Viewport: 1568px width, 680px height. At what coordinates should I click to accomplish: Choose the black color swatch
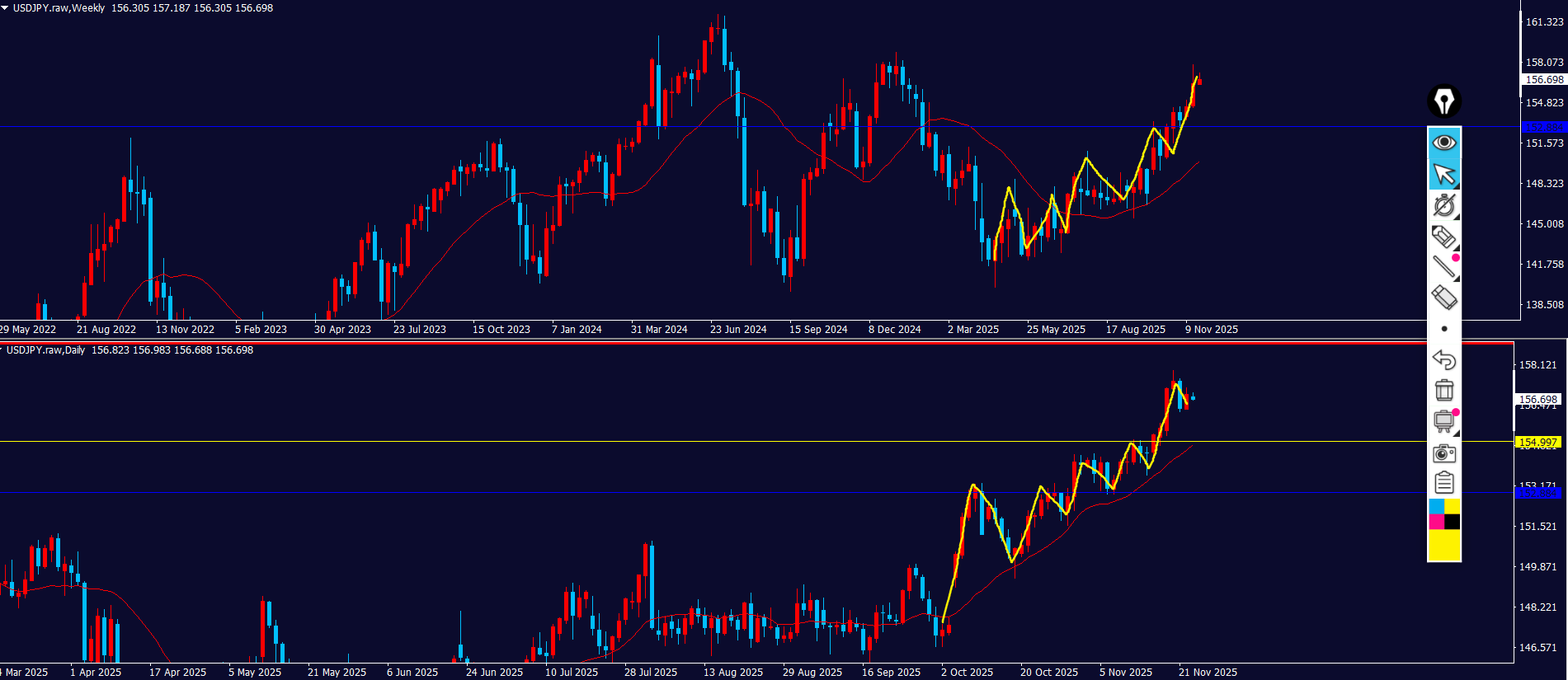(x=1453, y=522)
